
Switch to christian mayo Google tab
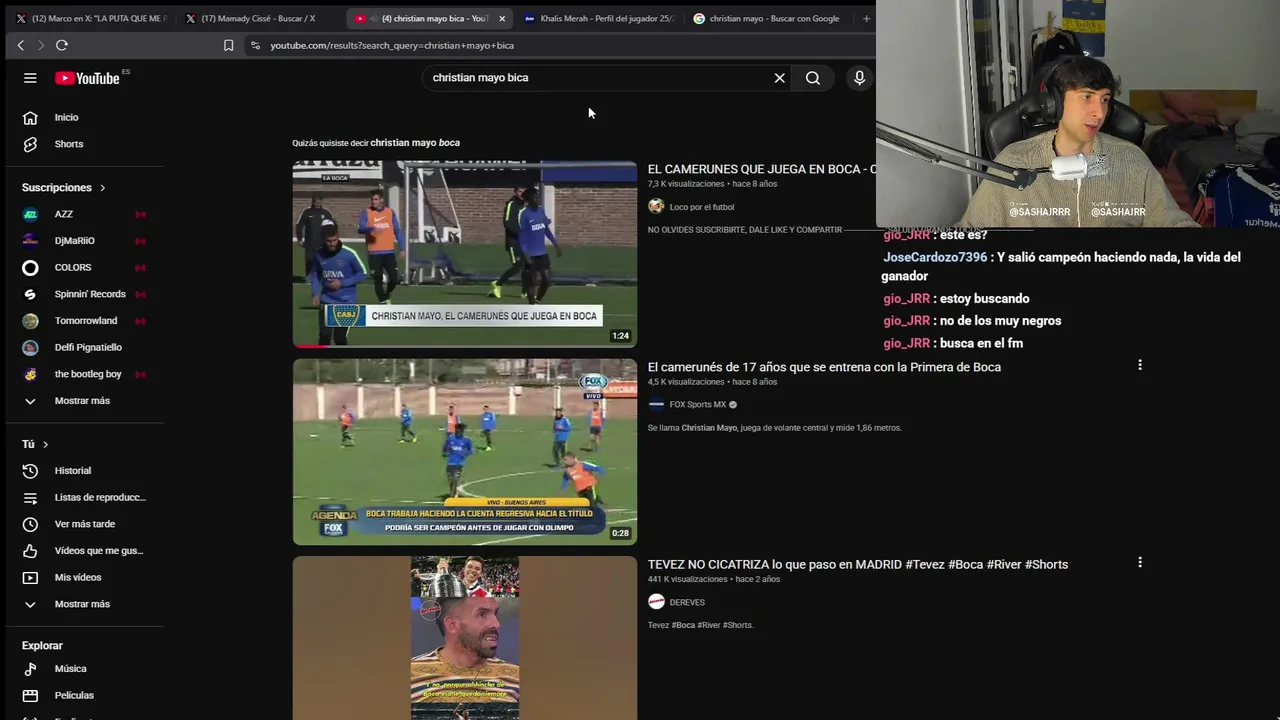pos(768,18)
